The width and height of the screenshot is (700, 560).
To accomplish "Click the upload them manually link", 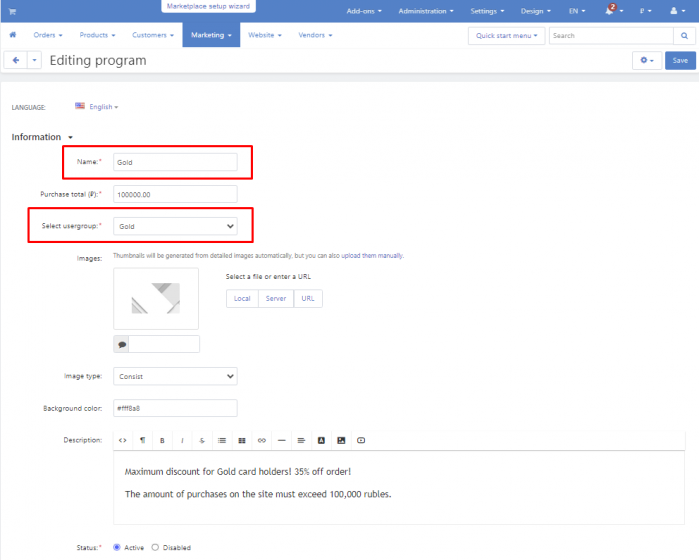I will pos(372,255).
